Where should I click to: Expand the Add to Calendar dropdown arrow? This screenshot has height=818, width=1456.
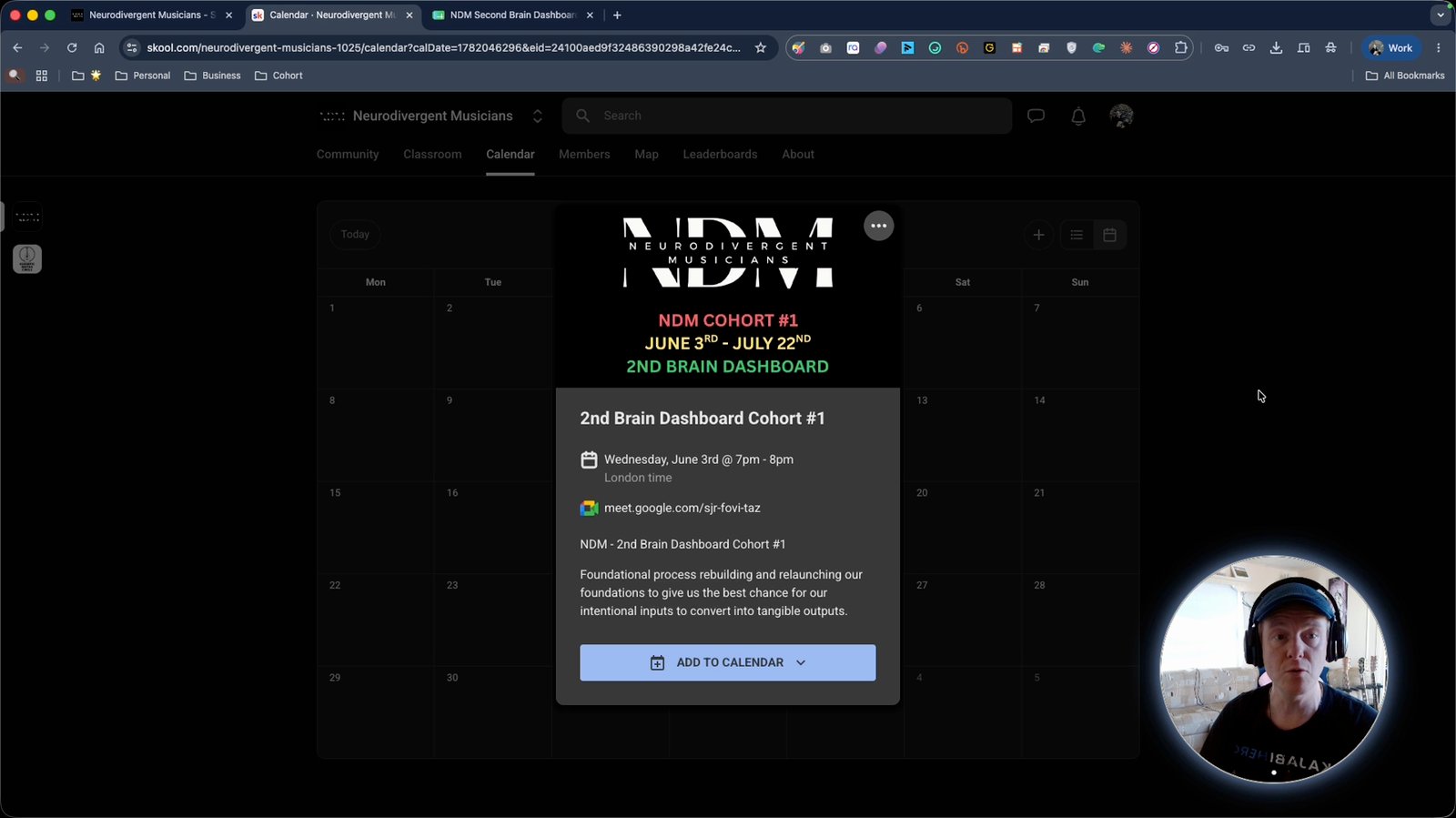click(801, 662)
